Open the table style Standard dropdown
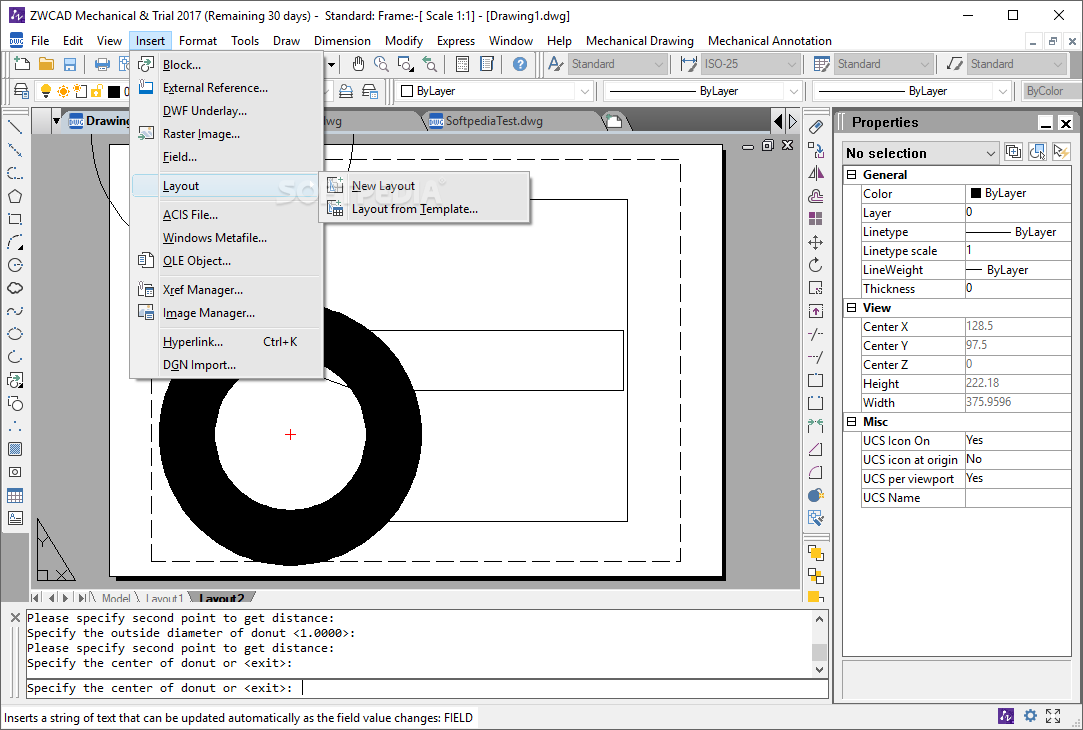 (883, 64)
